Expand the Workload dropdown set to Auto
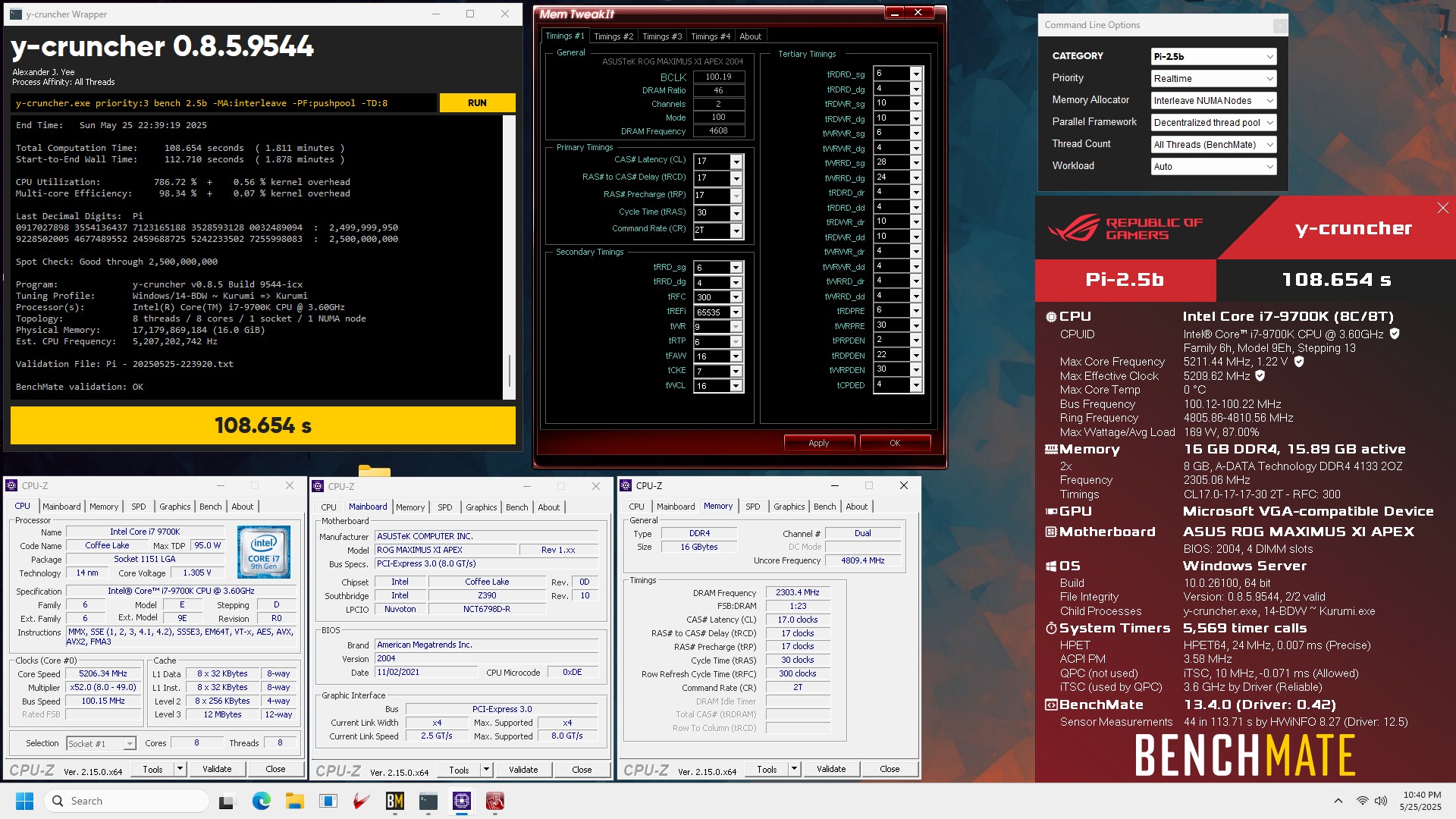Screen dimensions: 1456x819 coord(1213,167)
